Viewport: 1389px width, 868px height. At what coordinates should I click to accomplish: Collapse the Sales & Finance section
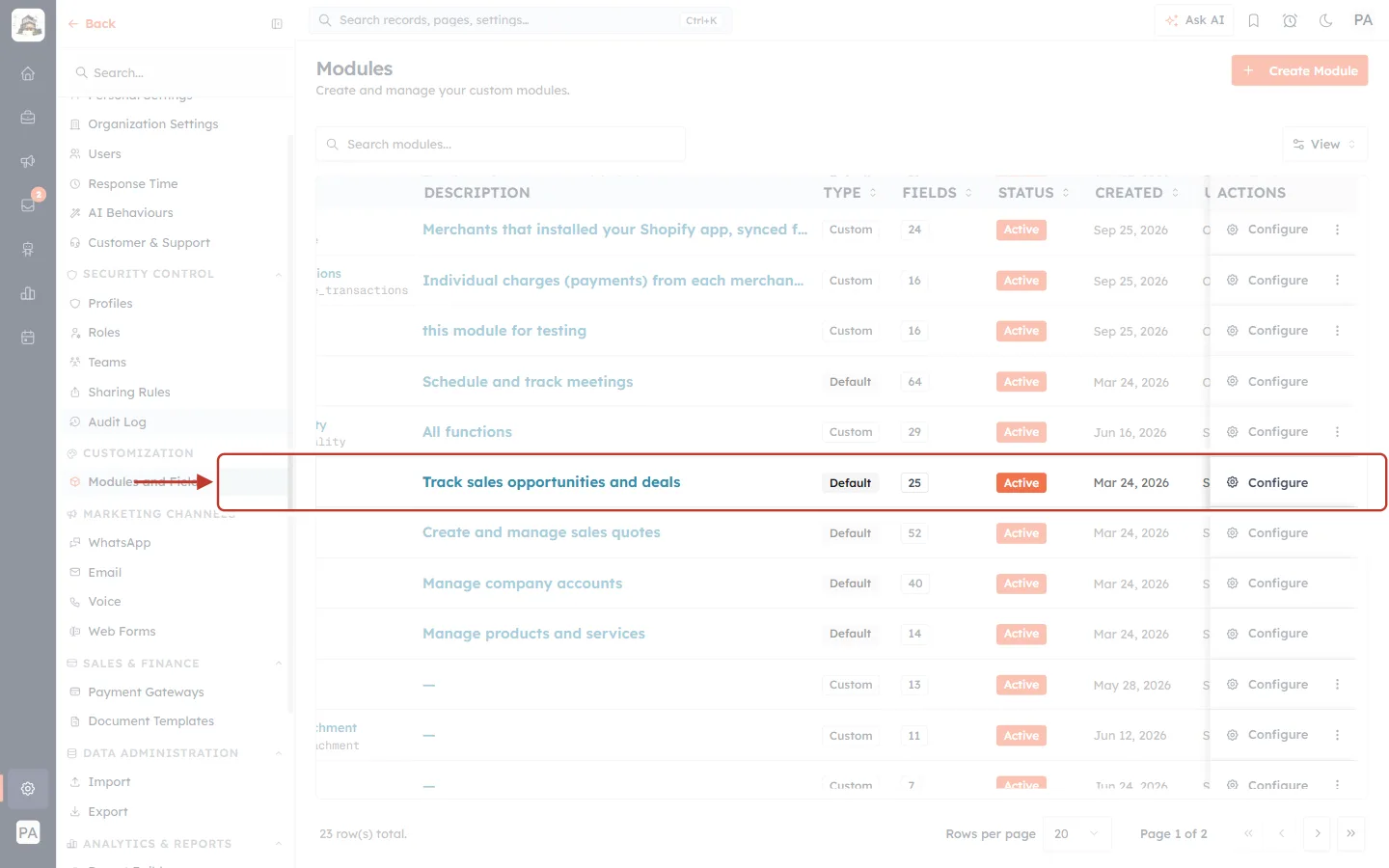point(279,664)
